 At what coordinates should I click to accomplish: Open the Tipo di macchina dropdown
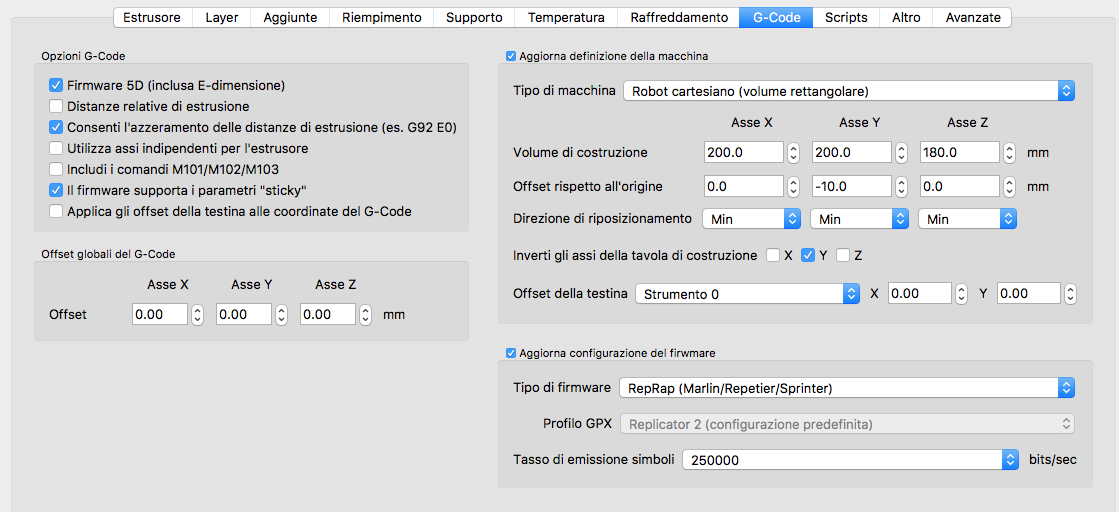[848, 91]
